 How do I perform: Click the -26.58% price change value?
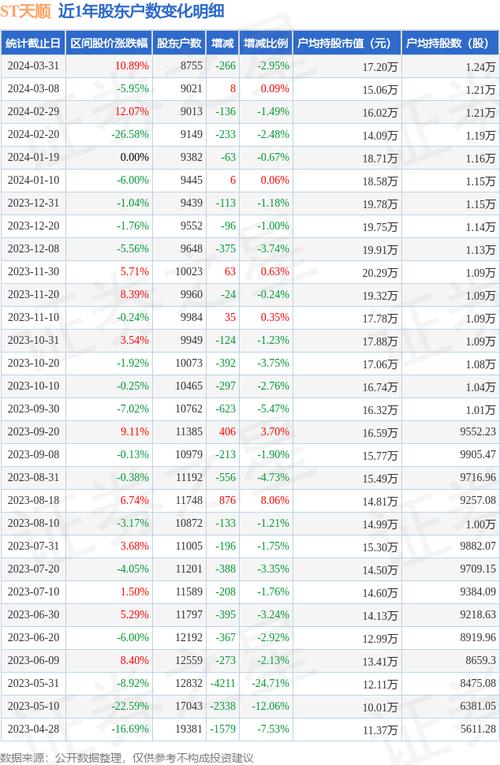[130, 135]
